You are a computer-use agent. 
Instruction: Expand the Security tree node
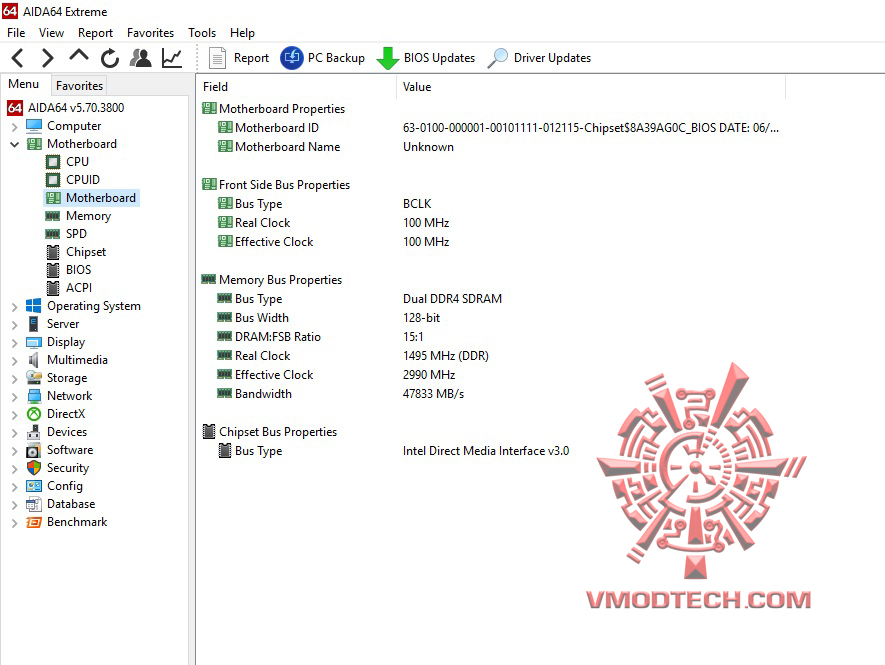[x=14, y=469]
